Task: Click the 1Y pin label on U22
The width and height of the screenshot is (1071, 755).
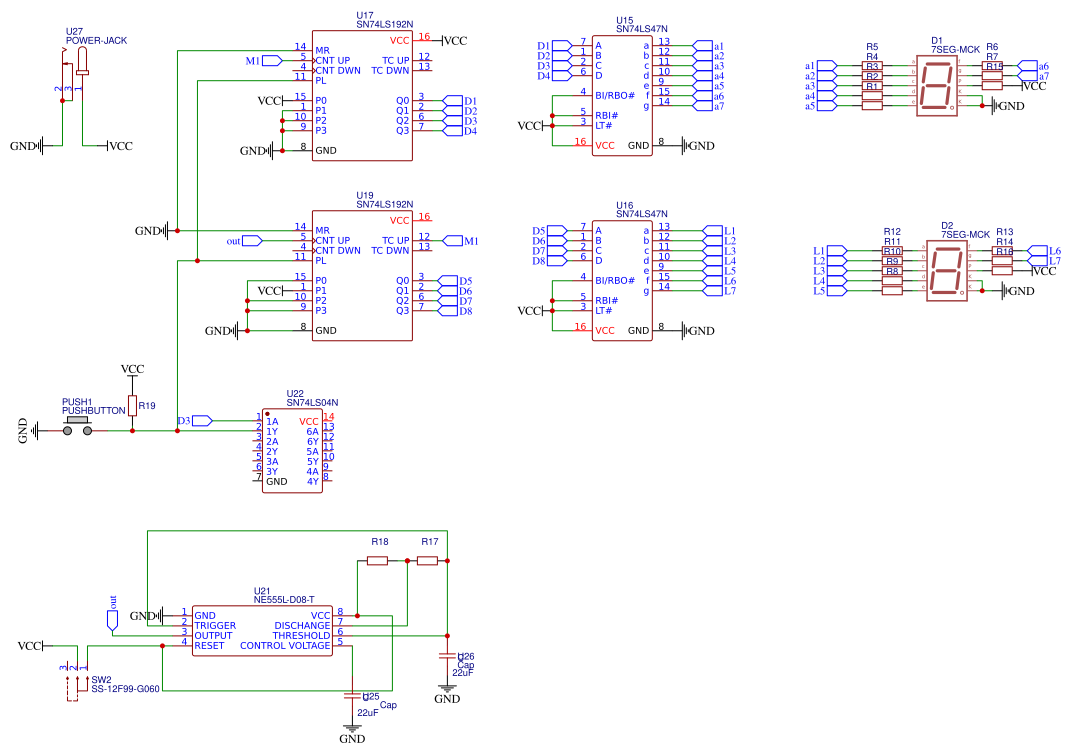Action: (272, 432)
